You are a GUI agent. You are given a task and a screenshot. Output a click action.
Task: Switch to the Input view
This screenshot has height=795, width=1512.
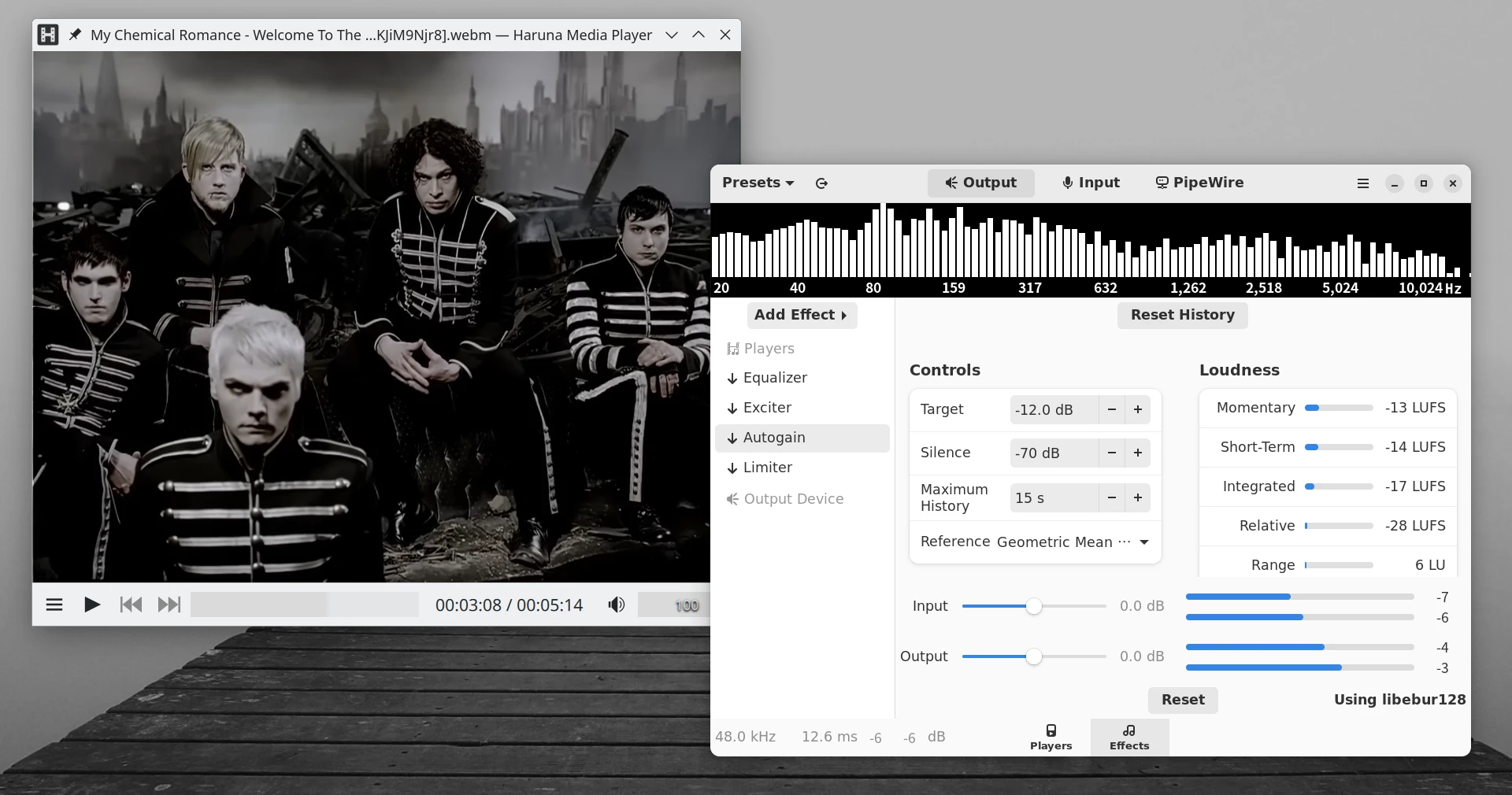[x=1091, y=183]
